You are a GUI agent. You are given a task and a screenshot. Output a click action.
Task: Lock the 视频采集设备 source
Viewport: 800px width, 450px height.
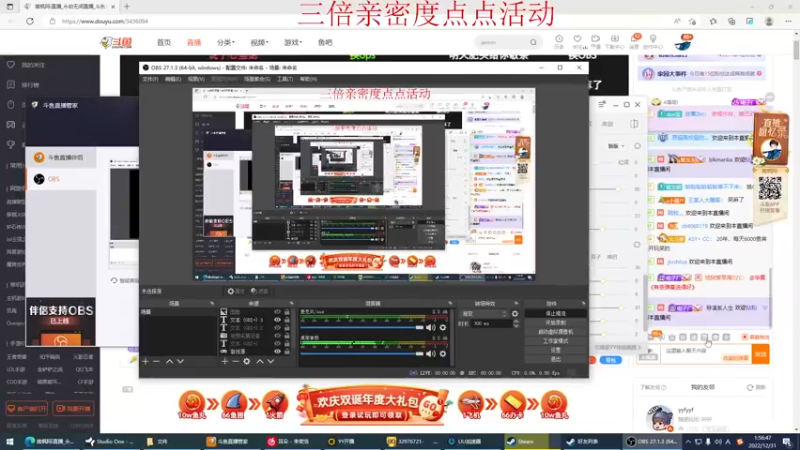click(x=287, y=336)
